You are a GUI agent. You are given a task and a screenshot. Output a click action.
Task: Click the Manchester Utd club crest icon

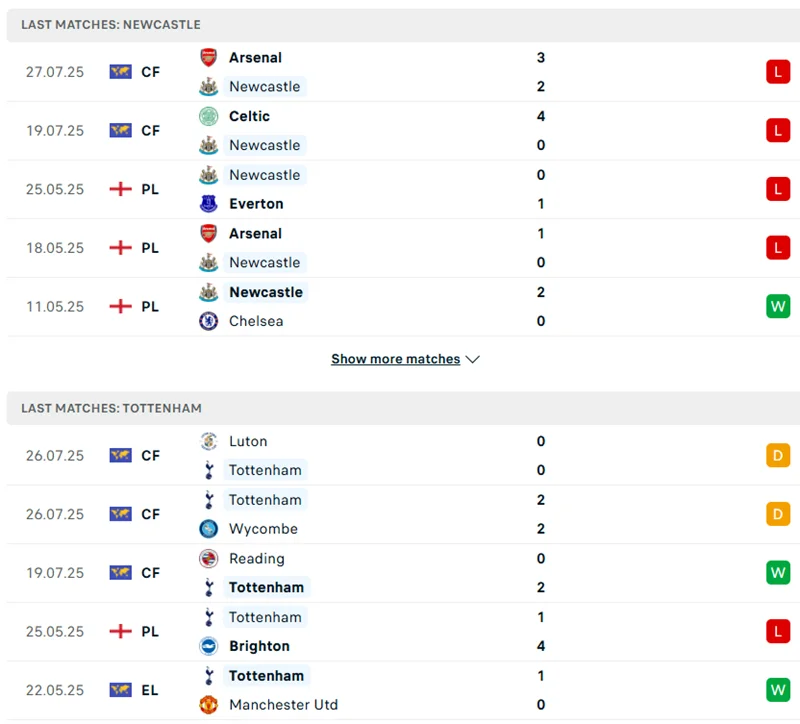click(208, 705)
